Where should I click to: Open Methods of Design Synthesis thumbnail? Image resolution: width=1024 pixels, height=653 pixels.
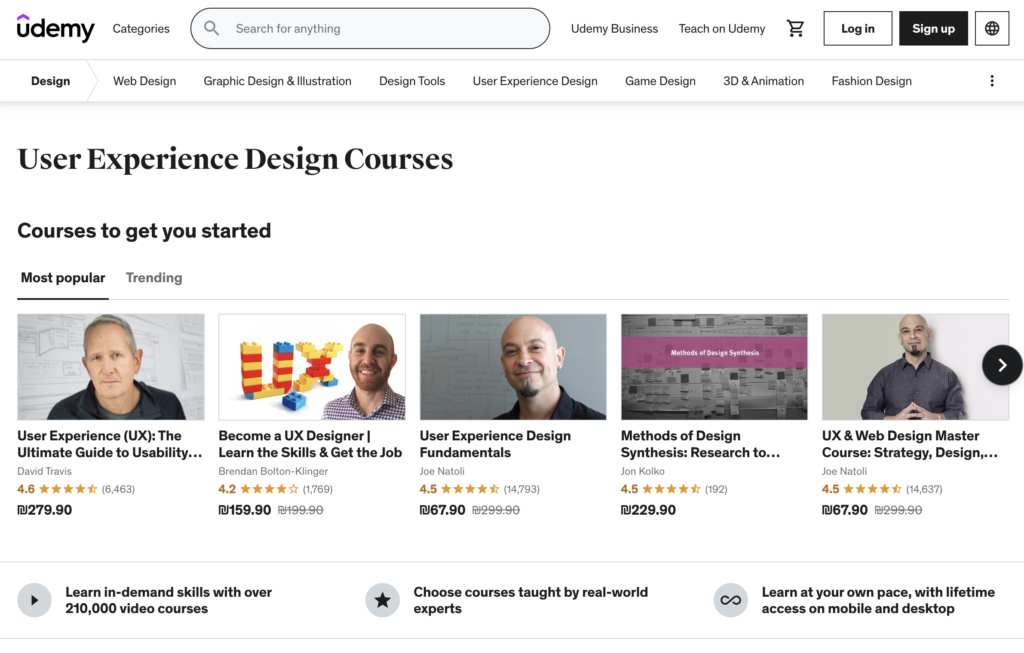(714, 367)
